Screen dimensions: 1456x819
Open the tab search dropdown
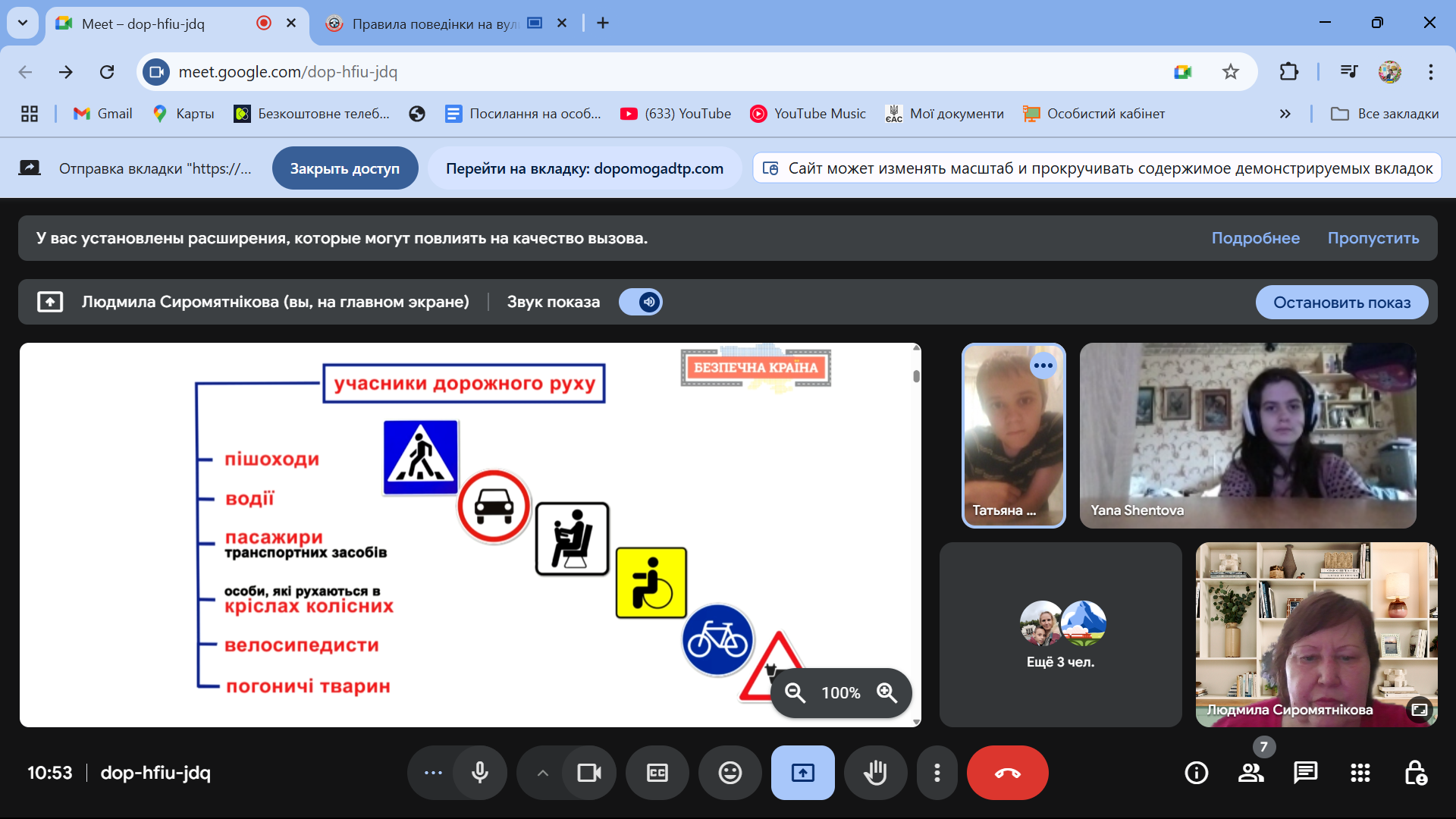pyautogui.click(x=23, y=23)
